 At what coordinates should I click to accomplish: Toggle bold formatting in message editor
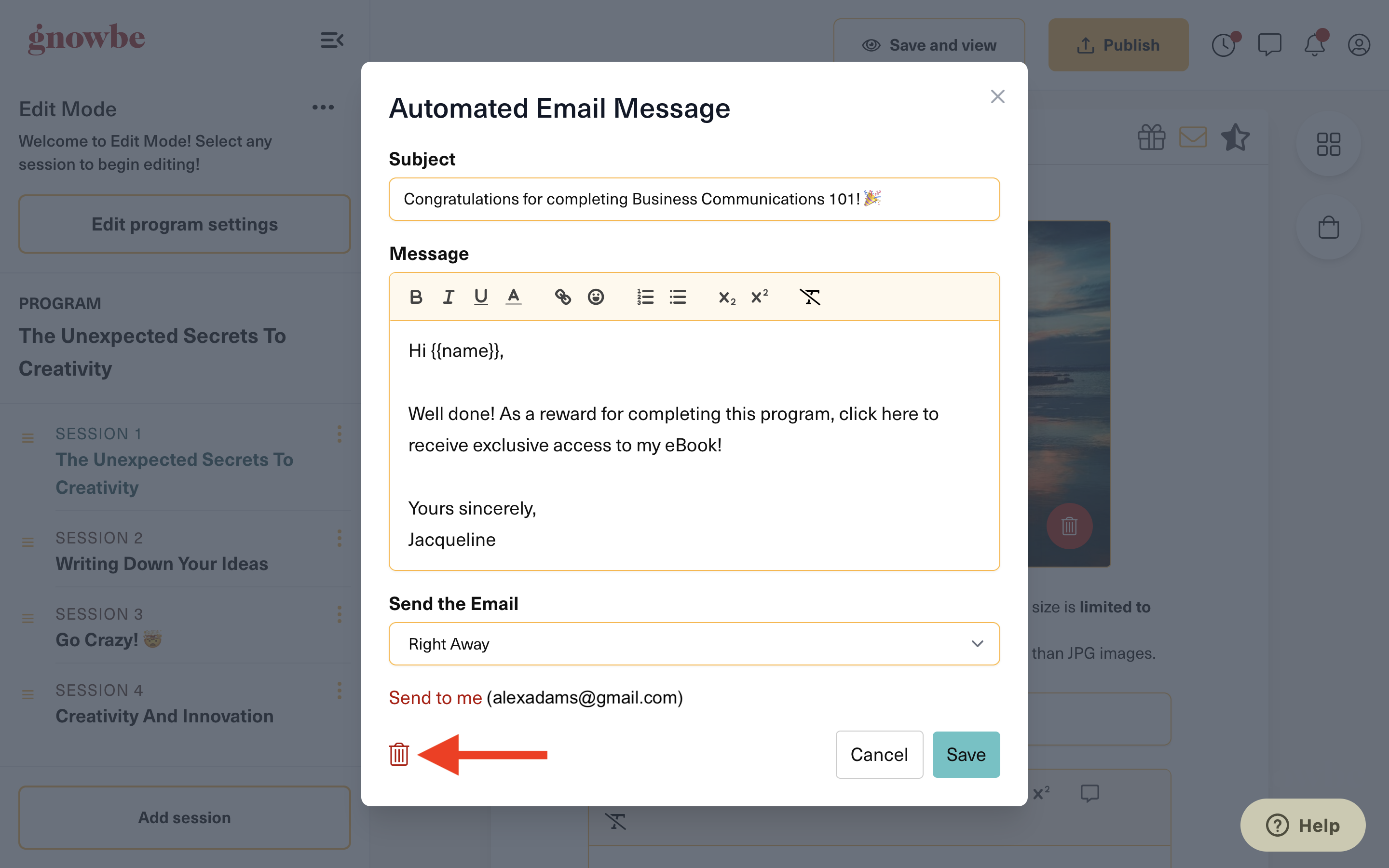pos(416,297)
